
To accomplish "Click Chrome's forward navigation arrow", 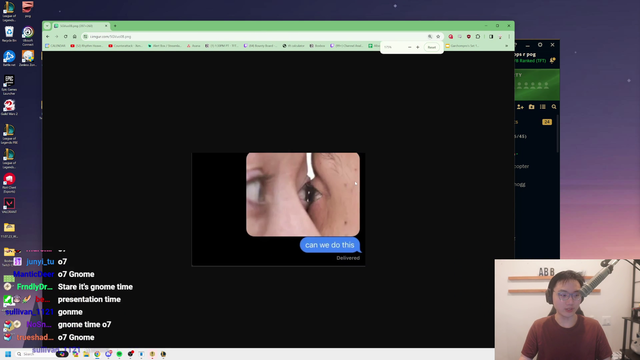I will [x=57, y=37].
